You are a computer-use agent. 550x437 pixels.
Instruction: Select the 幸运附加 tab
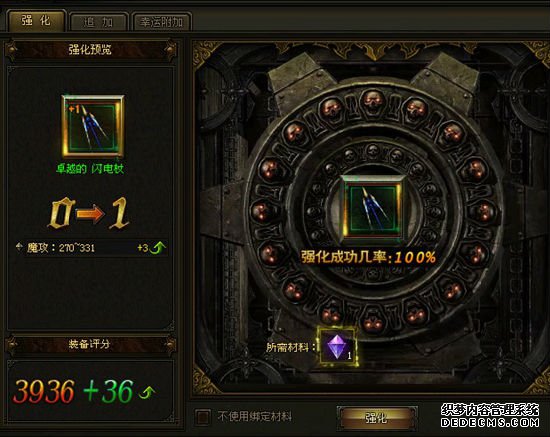(161, 22)
